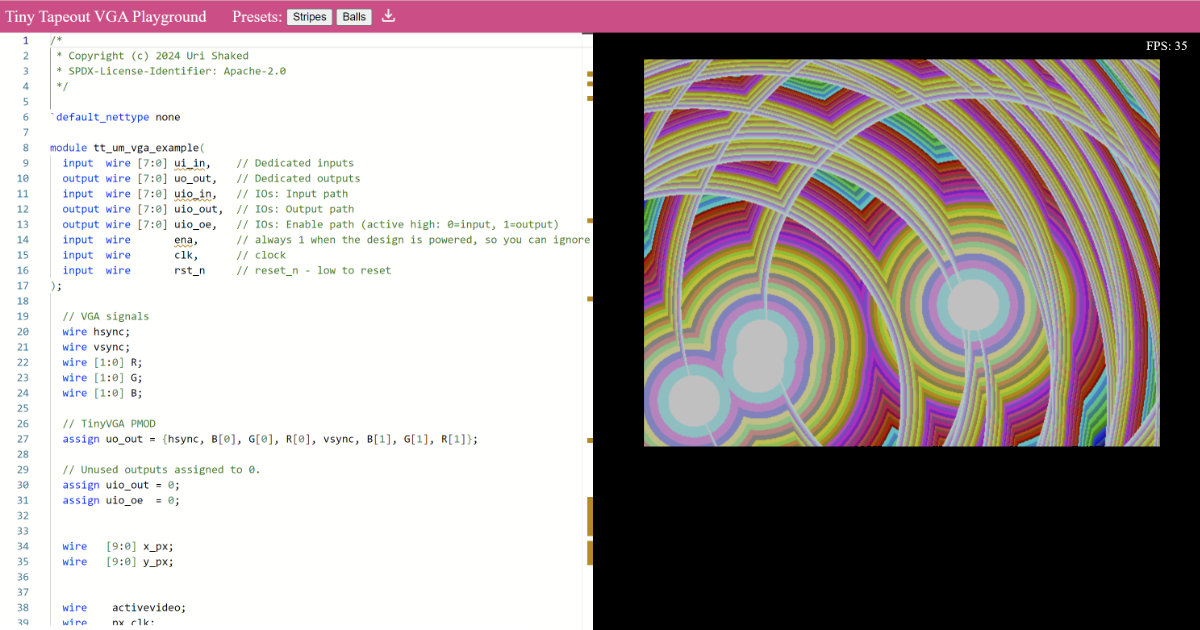Select line number 8 in the gutter

coord(25,147)
